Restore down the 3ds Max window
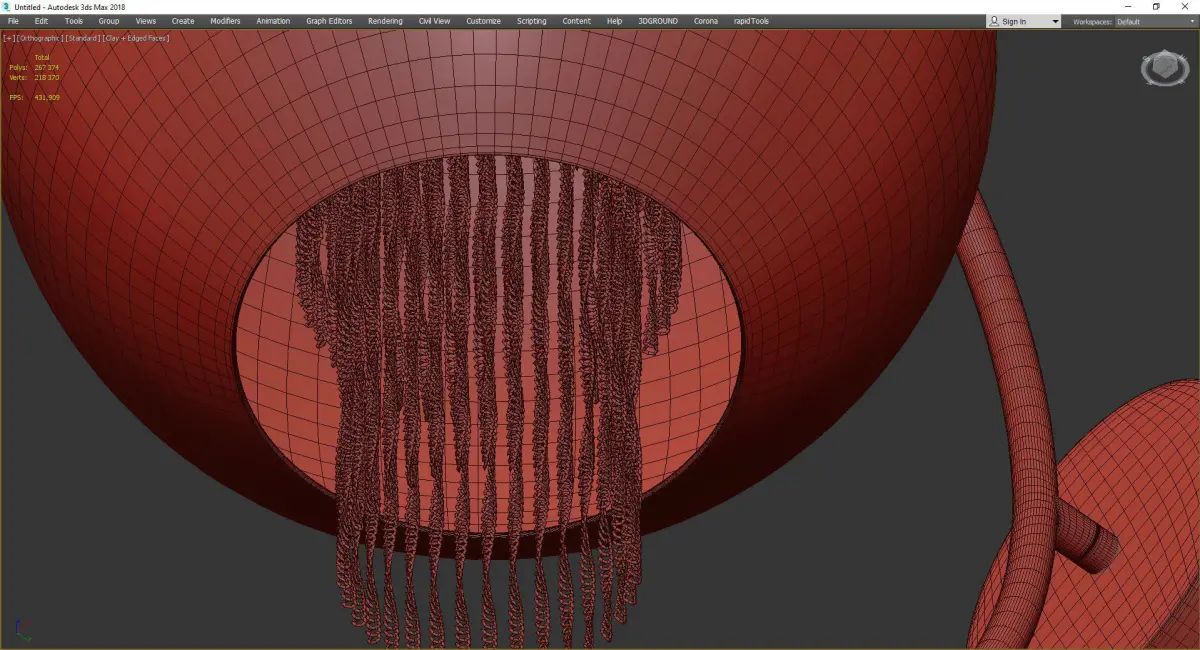The width and height of the screenshot is (1200, 650). click(x=1156, y=6)
